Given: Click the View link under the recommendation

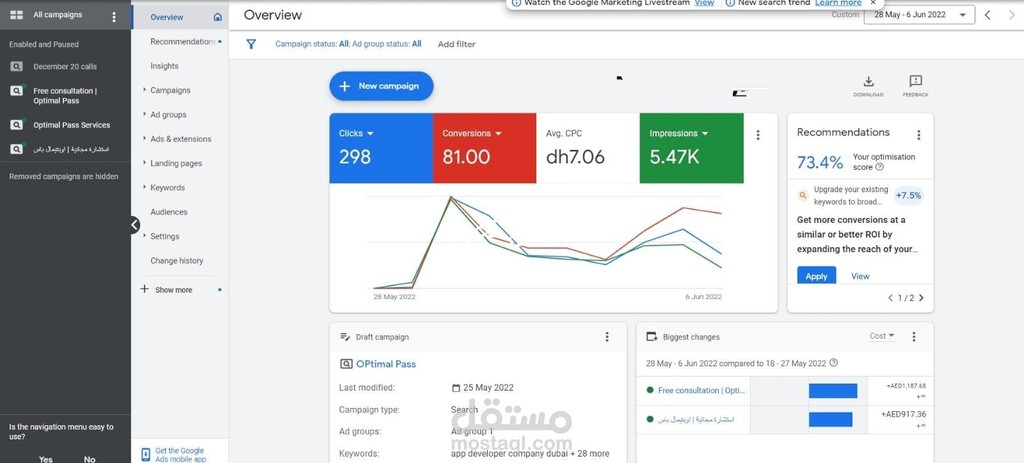Looking at the screenshot, I should click(860, 276).
